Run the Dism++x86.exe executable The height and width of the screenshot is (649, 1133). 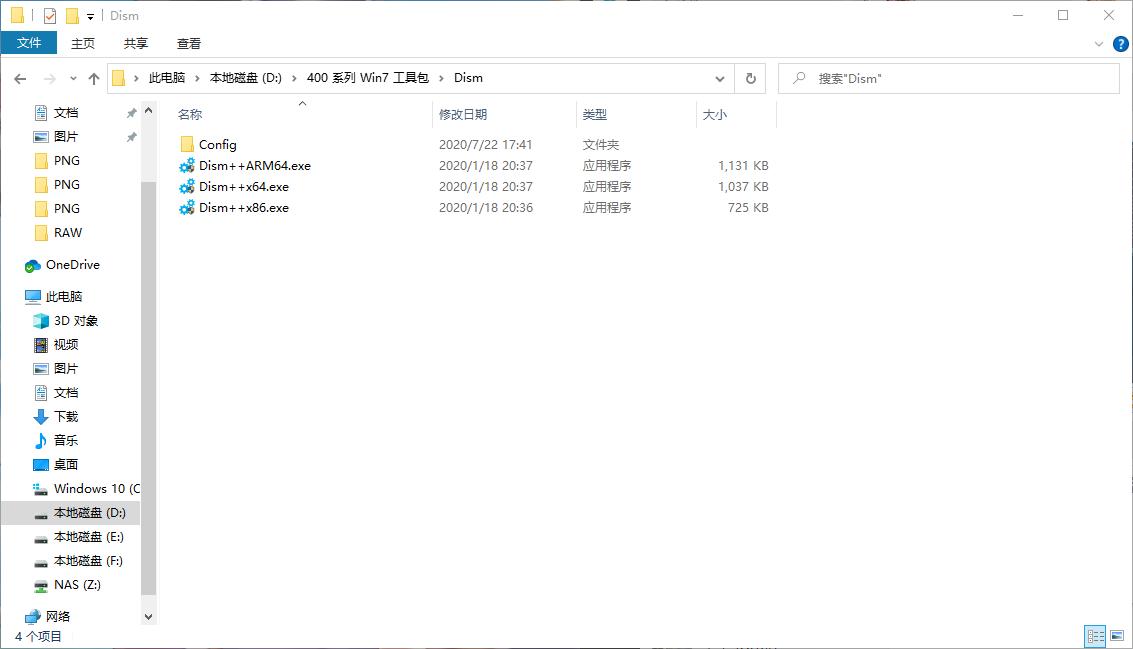[243, 208]
